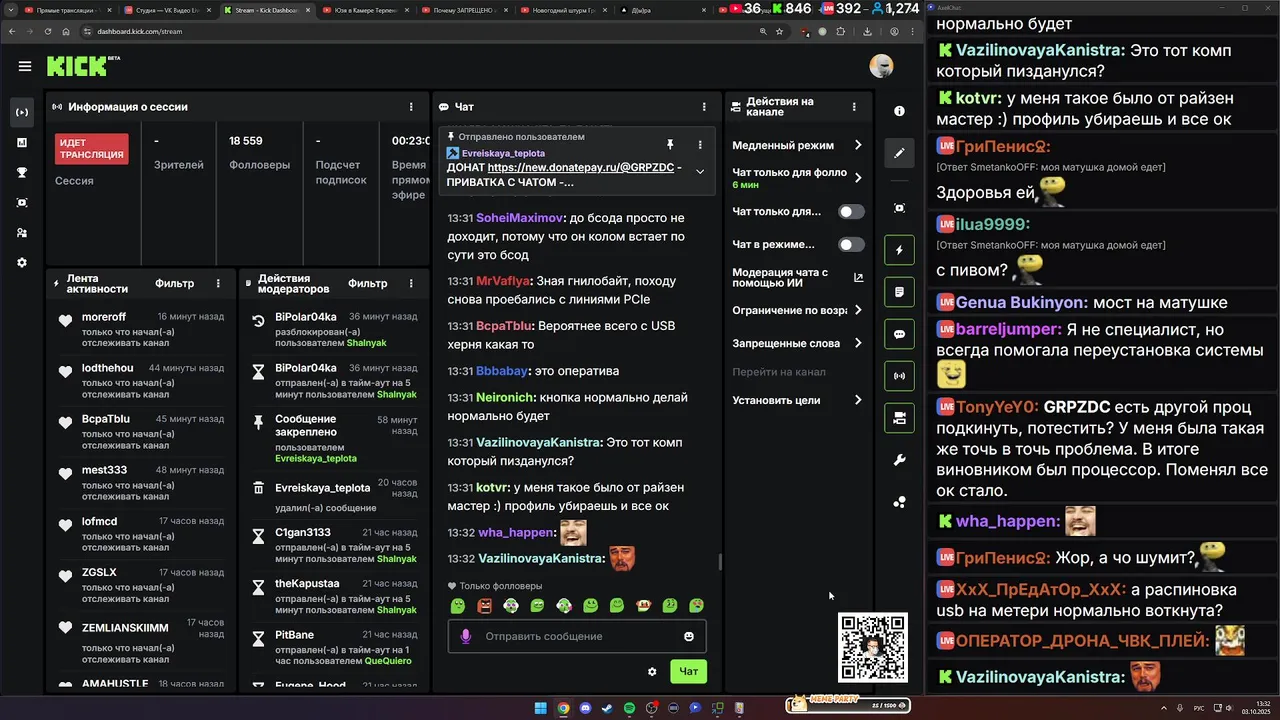This screenshot has width=1280, height=720.
Task: Open activity feed 'Фильтр' dropdown
Action: pos(174,284)
